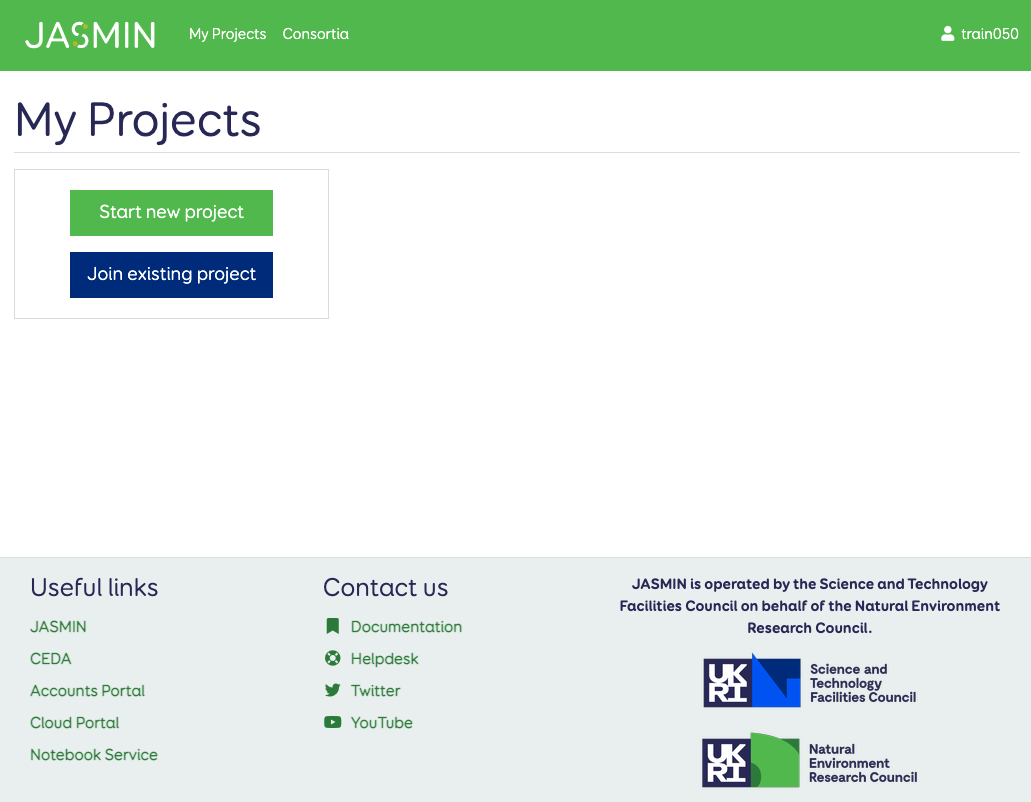
Task: Open the Consortia navigation item
Action: coord(315,34)
